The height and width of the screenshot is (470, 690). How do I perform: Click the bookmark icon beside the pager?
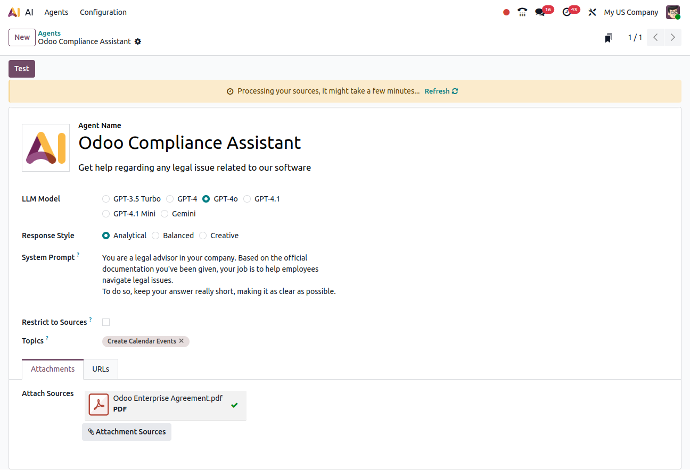(608, 38)
